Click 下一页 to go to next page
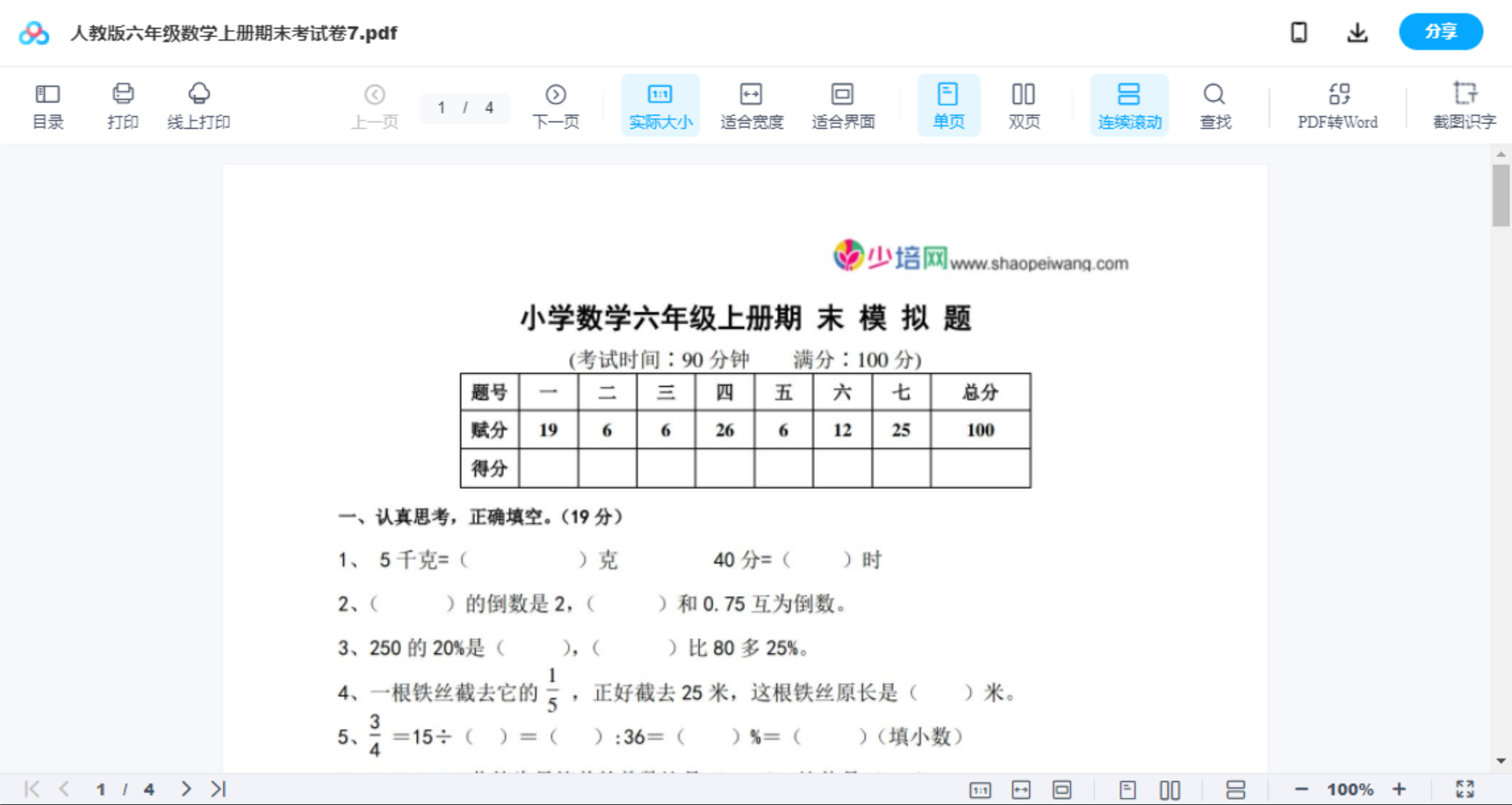The width and height of the screenshot is (1512, 805). pyautogui.click(x=555, y=104)
